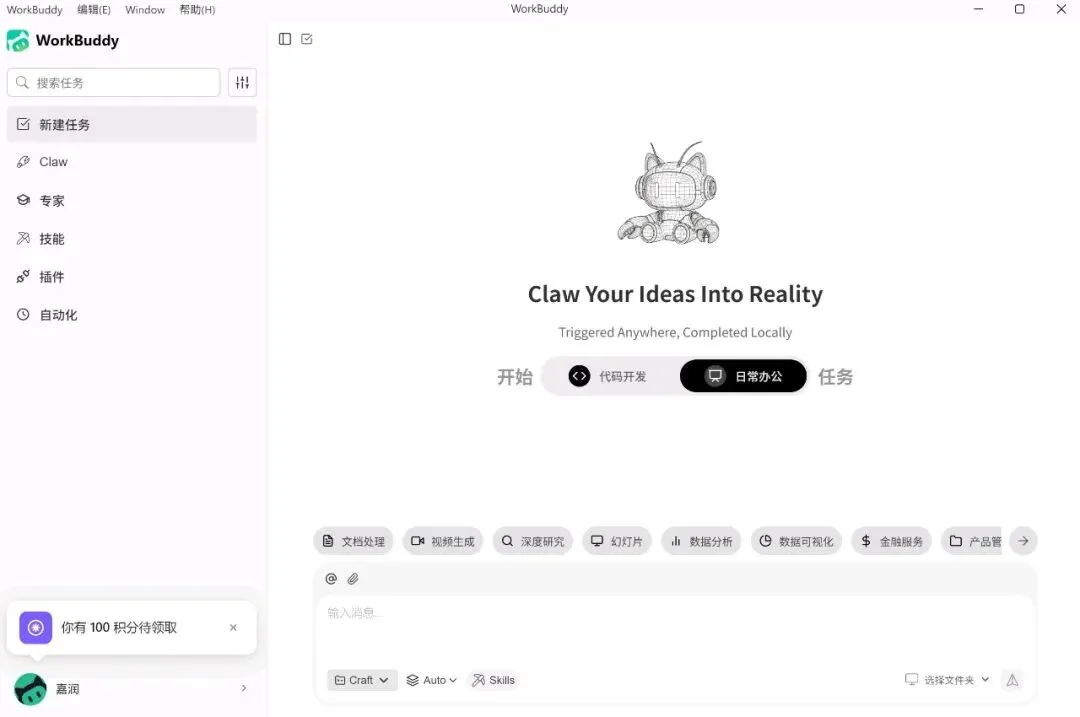Click the 搜索任务 search field
This screenshot has width=1080, height=717.
click(x=114, y=83)
